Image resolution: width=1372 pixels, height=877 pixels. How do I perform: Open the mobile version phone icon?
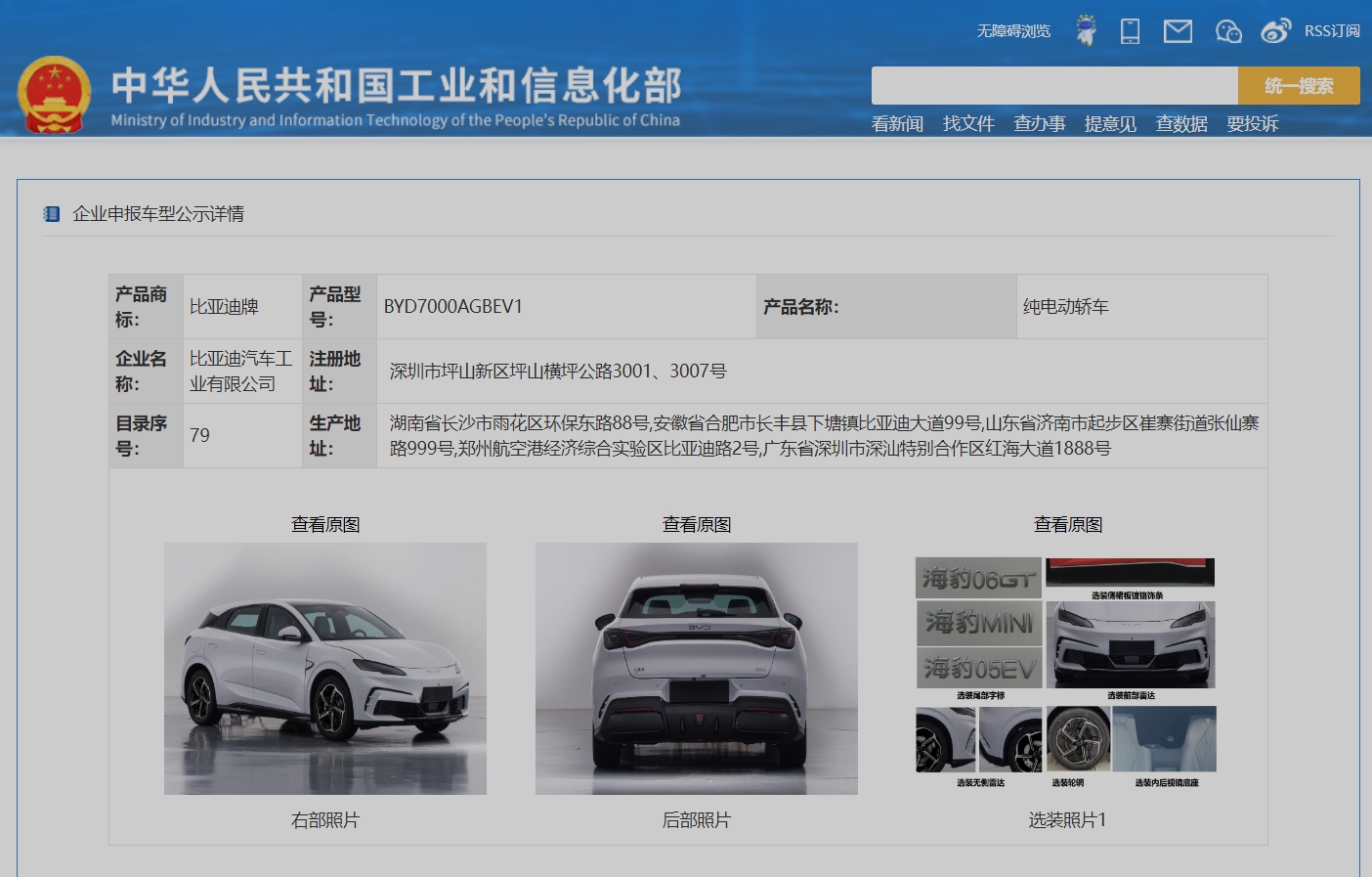pyautogui.click(x=1130, y=31)
